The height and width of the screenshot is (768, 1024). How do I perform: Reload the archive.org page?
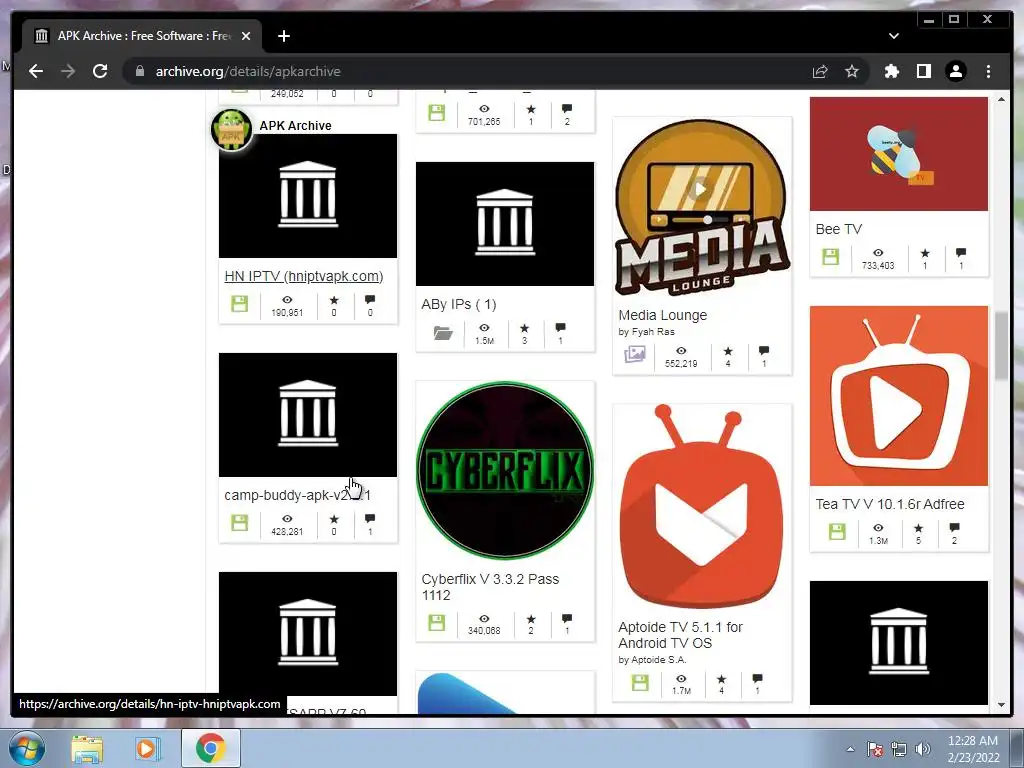(100, 71)
